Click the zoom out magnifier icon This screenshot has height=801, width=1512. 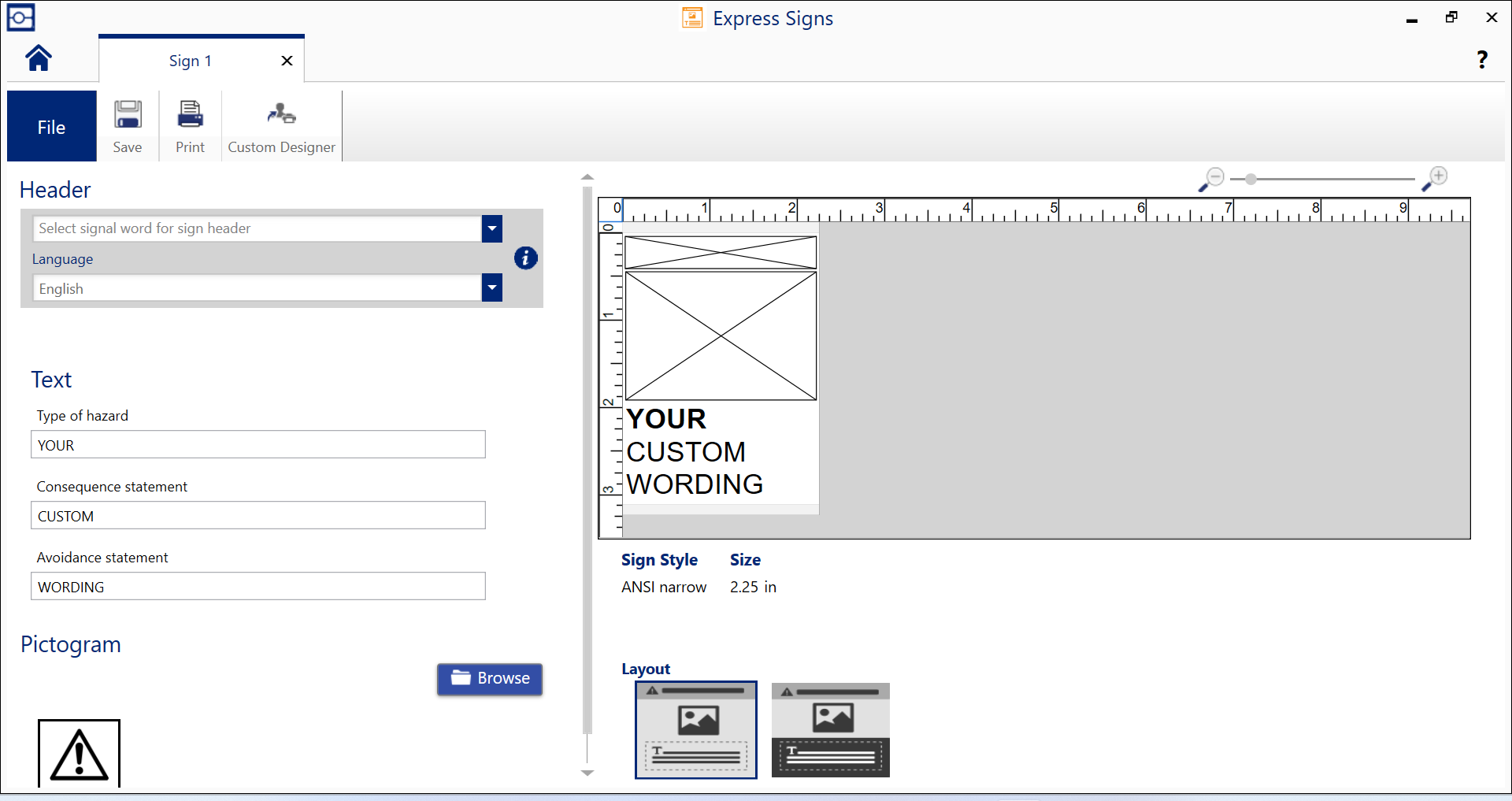point(1213,179)
